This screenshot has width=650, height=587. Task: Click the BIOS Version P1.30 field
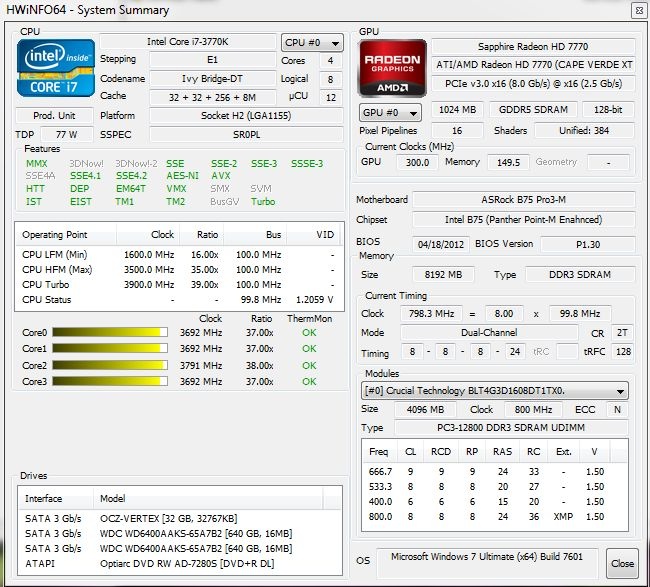click(588, 244)
